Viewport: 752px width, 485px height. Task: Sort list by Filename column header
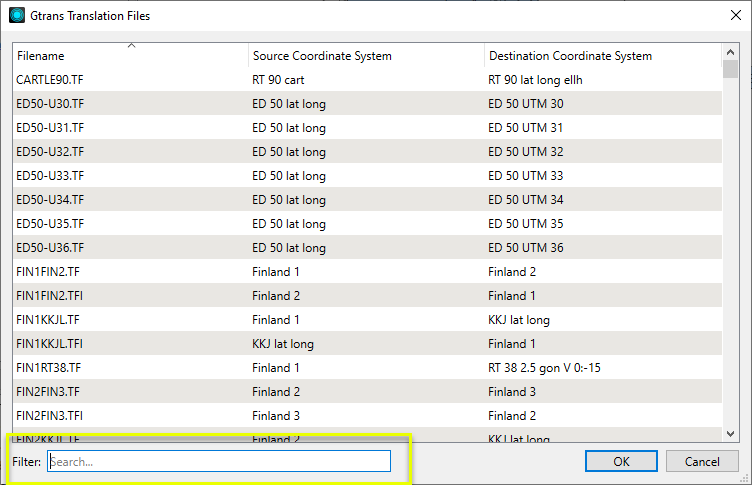(x=130, y=56)
